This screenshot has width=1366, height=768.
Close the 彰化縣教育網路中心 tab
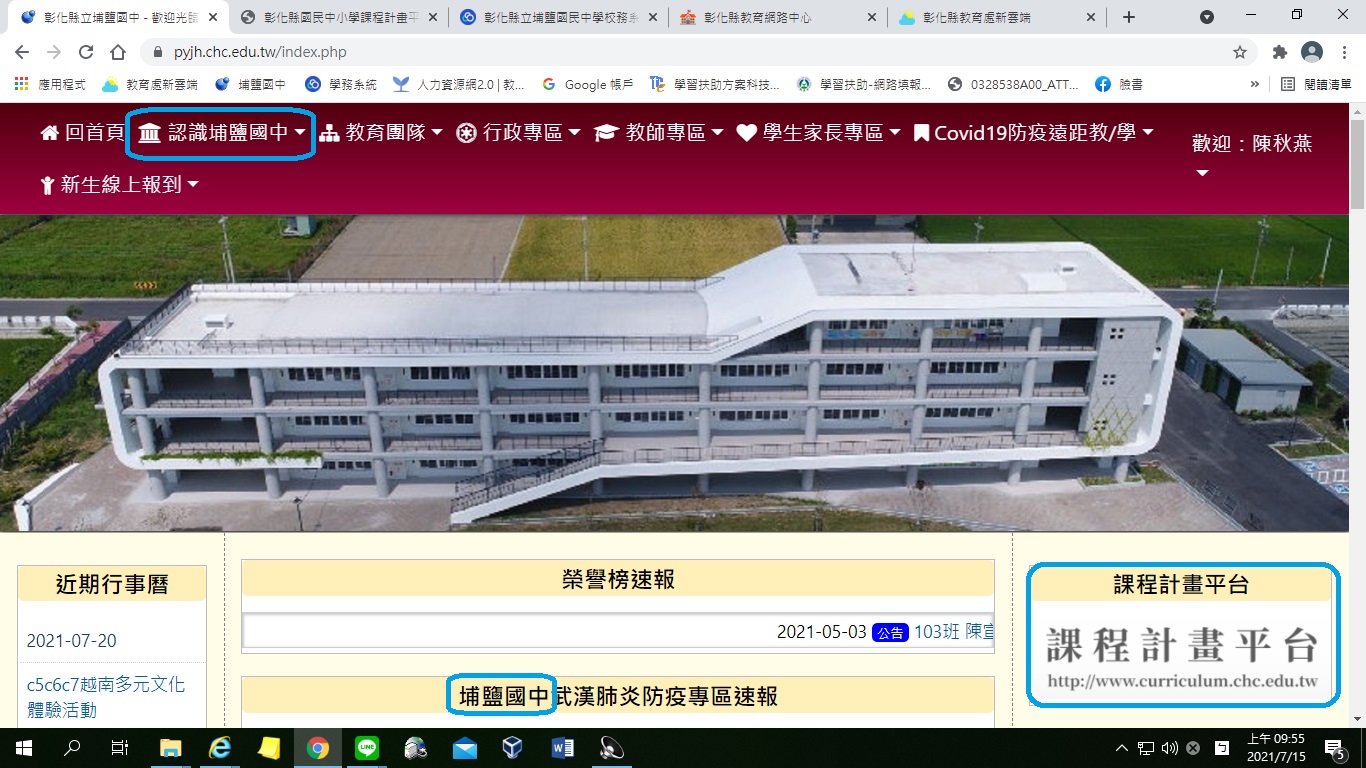[x=871, y=17]
